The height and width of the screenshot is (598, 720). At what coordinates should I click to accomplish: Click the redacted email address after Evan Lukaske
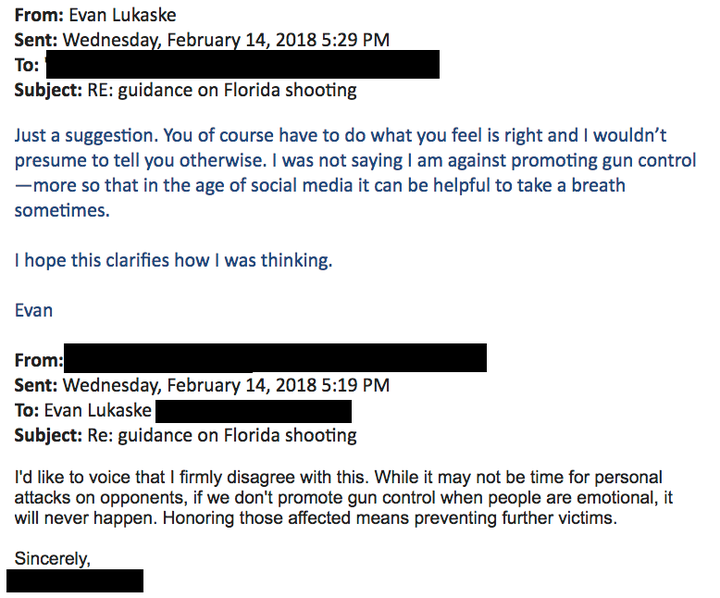pyautogui.click(x=253, y=411)
